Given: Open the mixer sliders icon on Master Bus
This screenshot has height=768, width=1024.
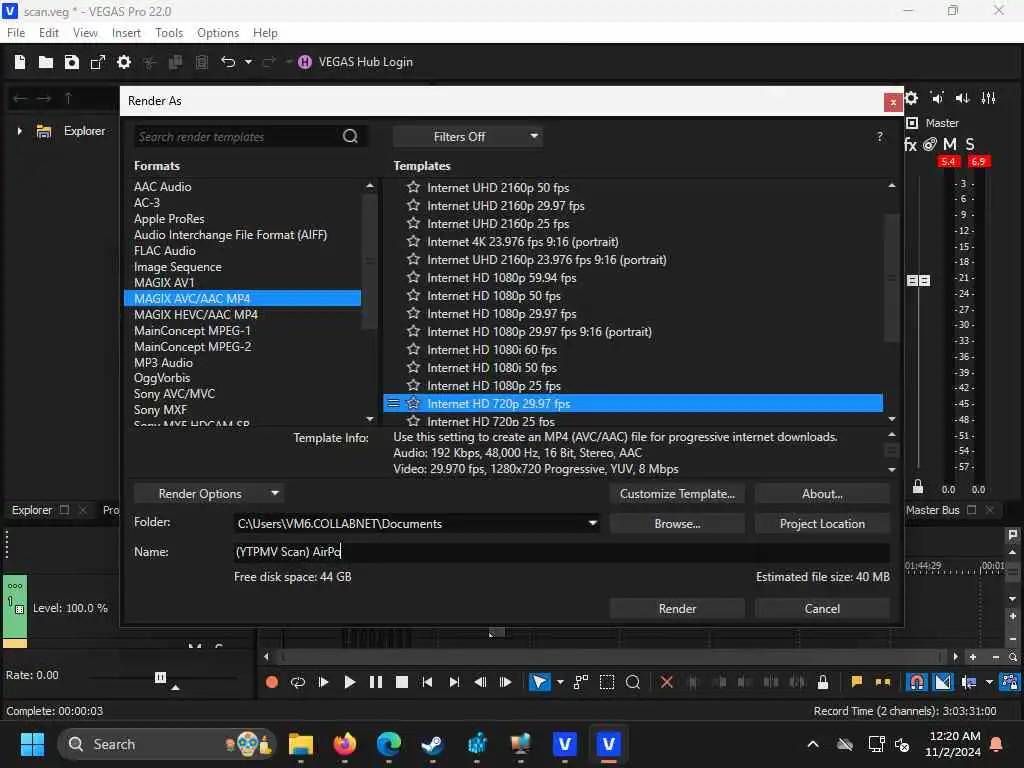Looking at the screenshot, I should pos(989,98).
